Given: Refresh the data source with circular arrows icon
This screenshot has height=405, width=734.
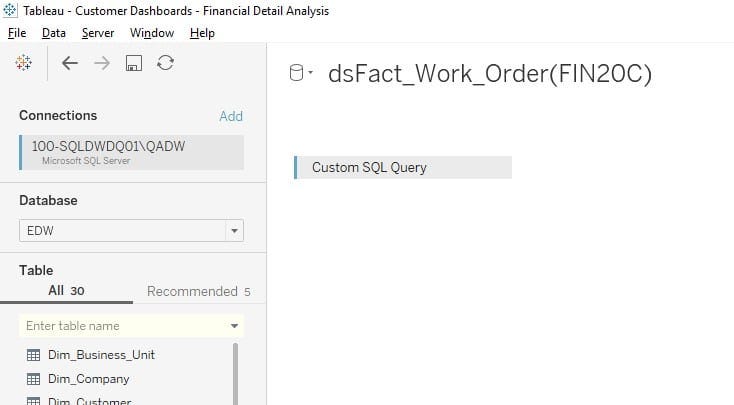Looking at the screenshot, I should coord(166,63).
